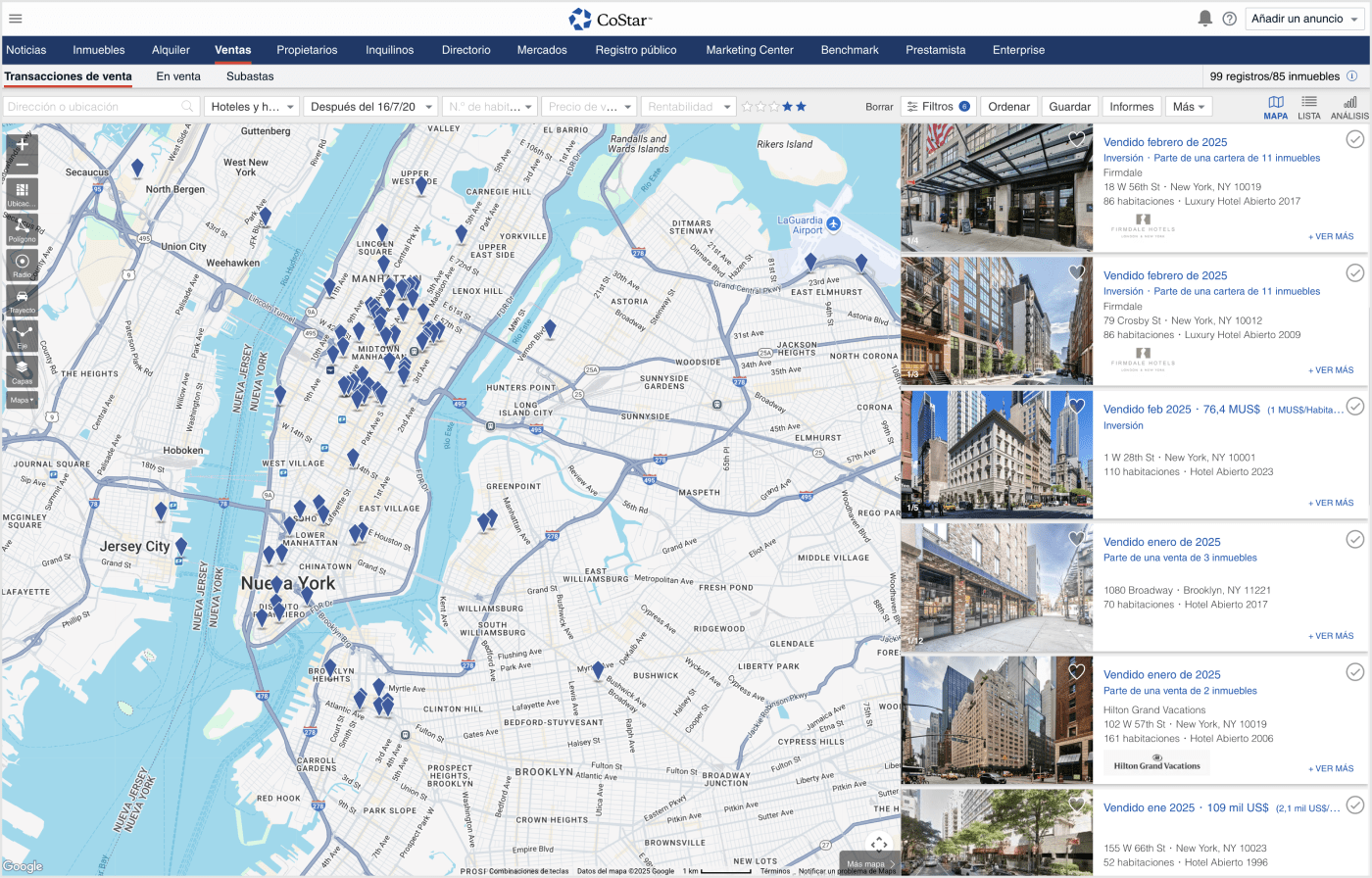The image size is (1372, 878).
Task: Select checkmark for 79 Crosby St listing
Action: 1354,273
